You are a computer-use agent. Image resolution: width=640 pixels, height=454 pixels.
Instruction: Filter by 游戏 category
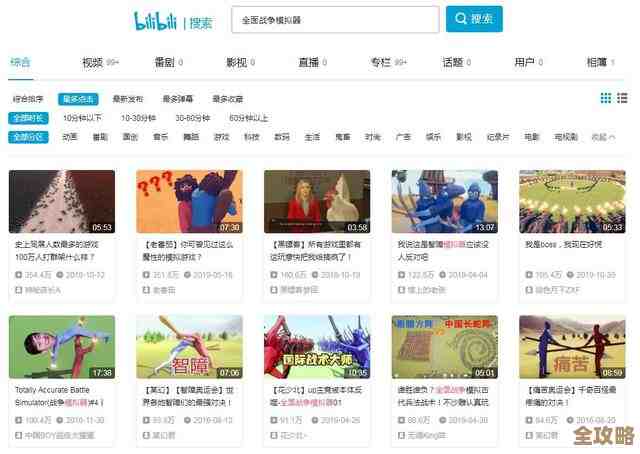222,137
